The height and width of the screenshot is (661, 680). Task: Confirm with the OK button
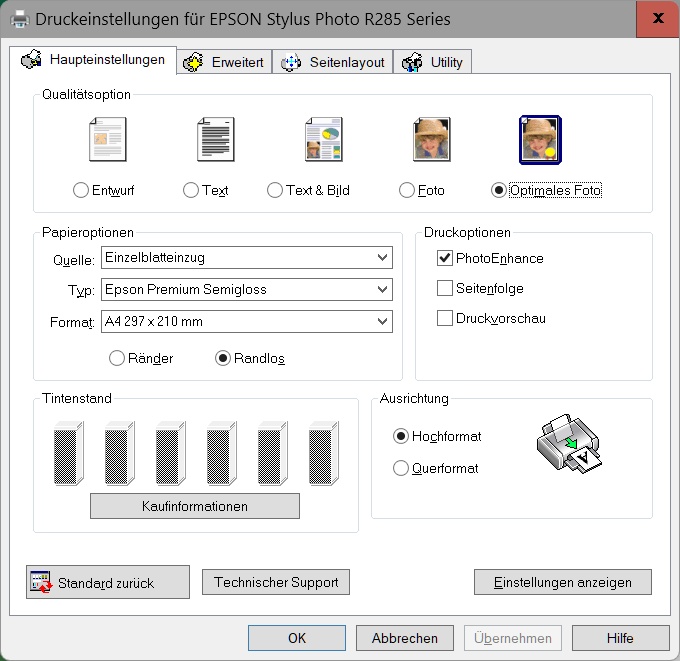coord(297,638)
